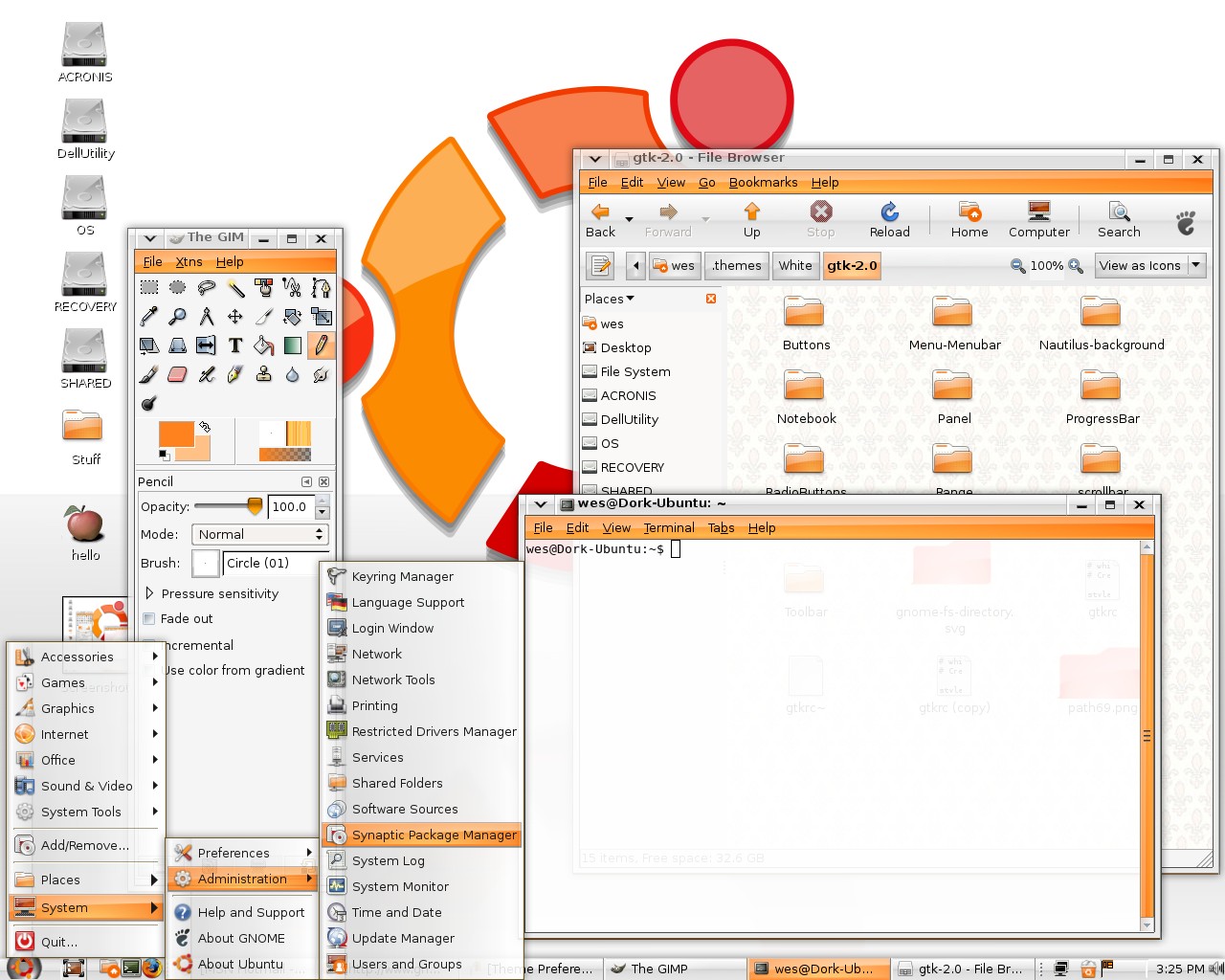Open Xtns menu in GIMP
This screenshot has height=980, width=1225.
click(189, 261)
